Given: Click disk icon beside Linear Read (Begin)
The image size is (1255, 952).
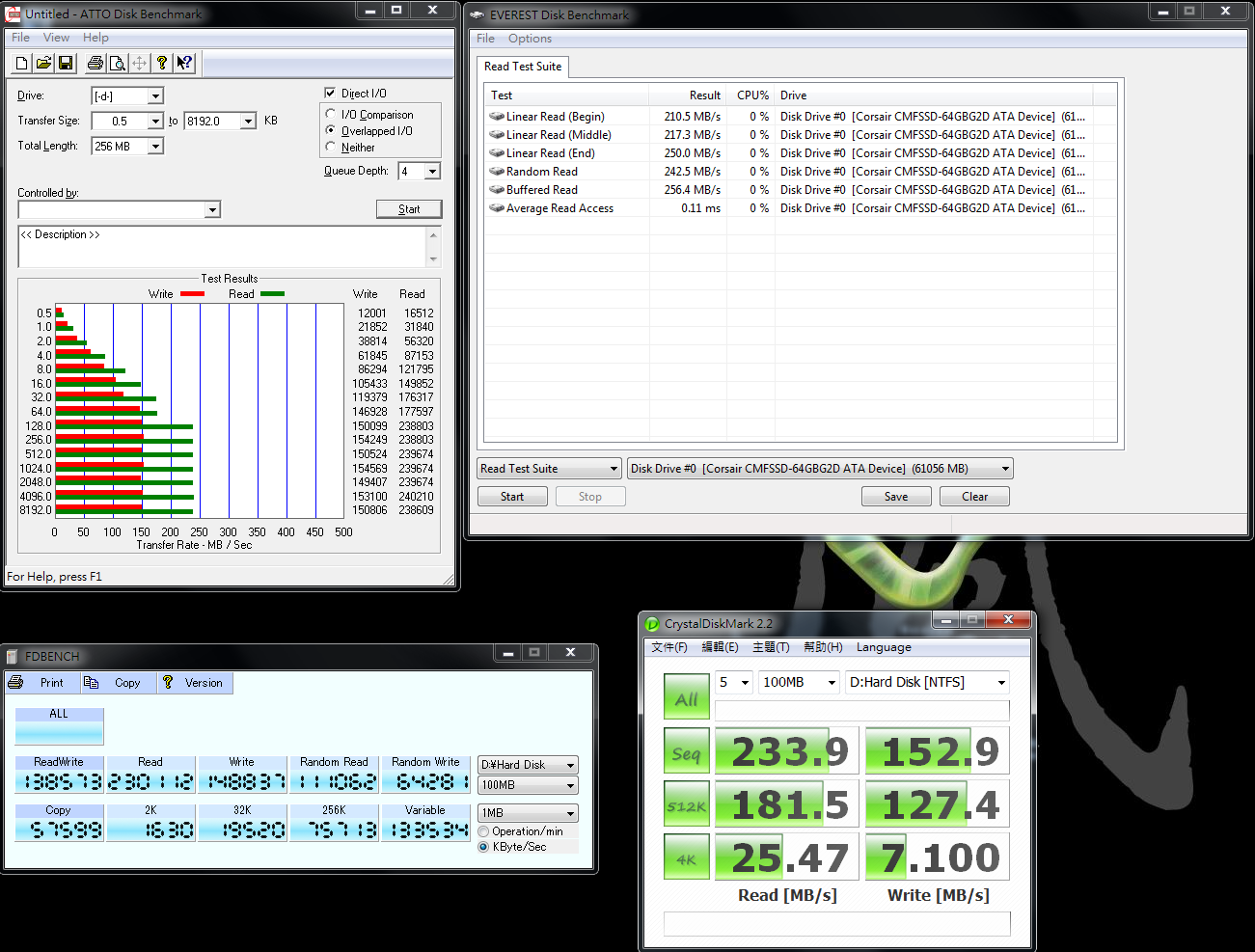Looking at the screenshot, I should point(497,117).
